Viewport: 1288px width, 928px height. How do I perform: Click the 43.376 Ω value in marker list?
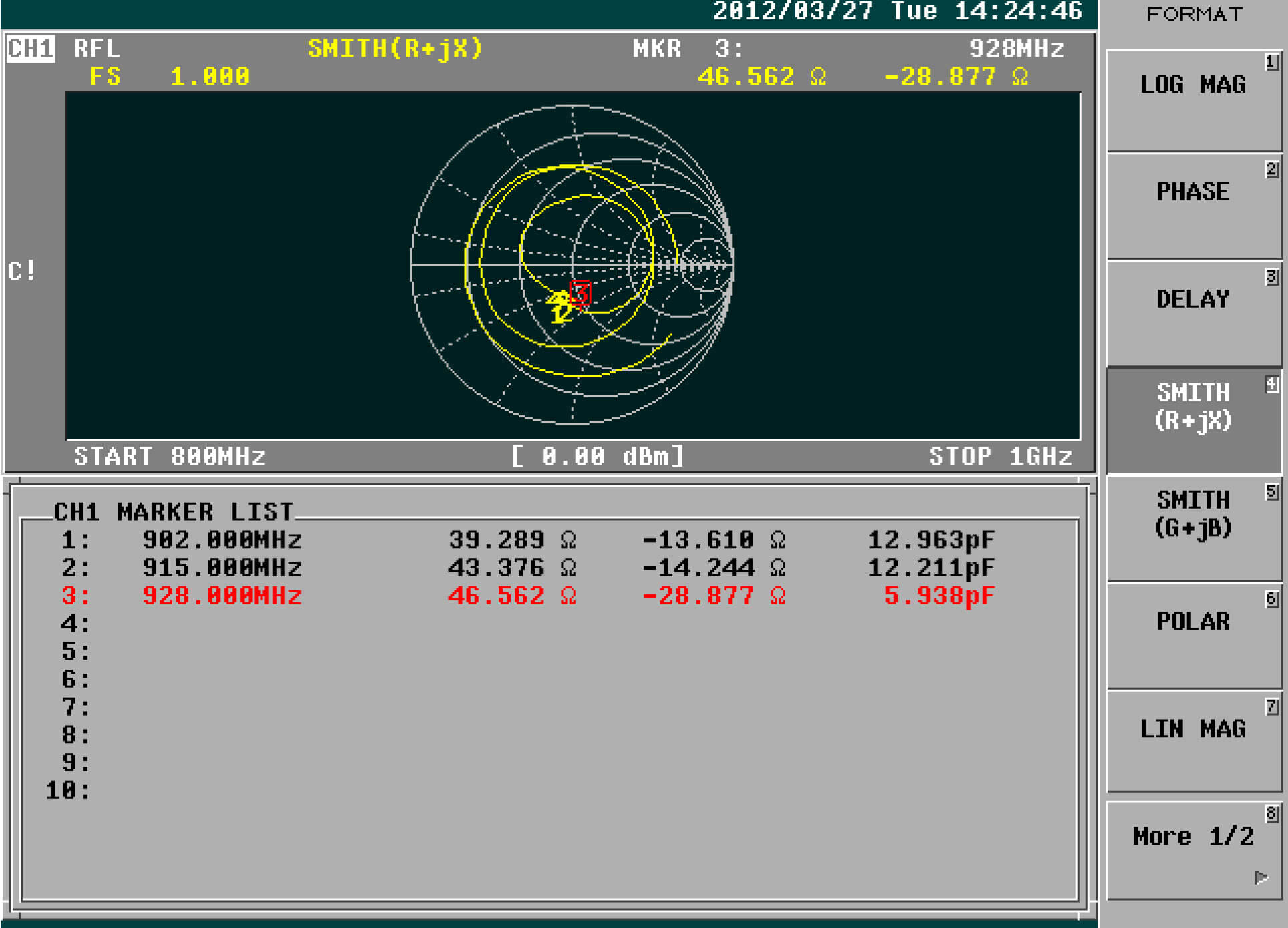(x=512, y=567)
